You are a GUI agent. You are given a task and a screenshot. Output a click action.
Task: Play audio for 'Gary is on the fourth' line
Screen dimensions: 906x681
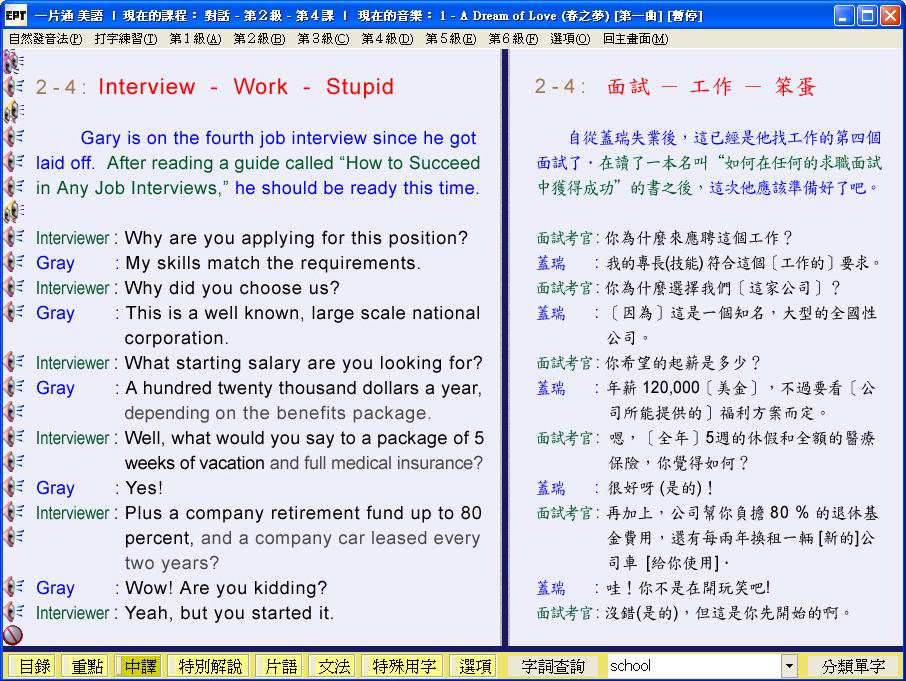(14, 137)
